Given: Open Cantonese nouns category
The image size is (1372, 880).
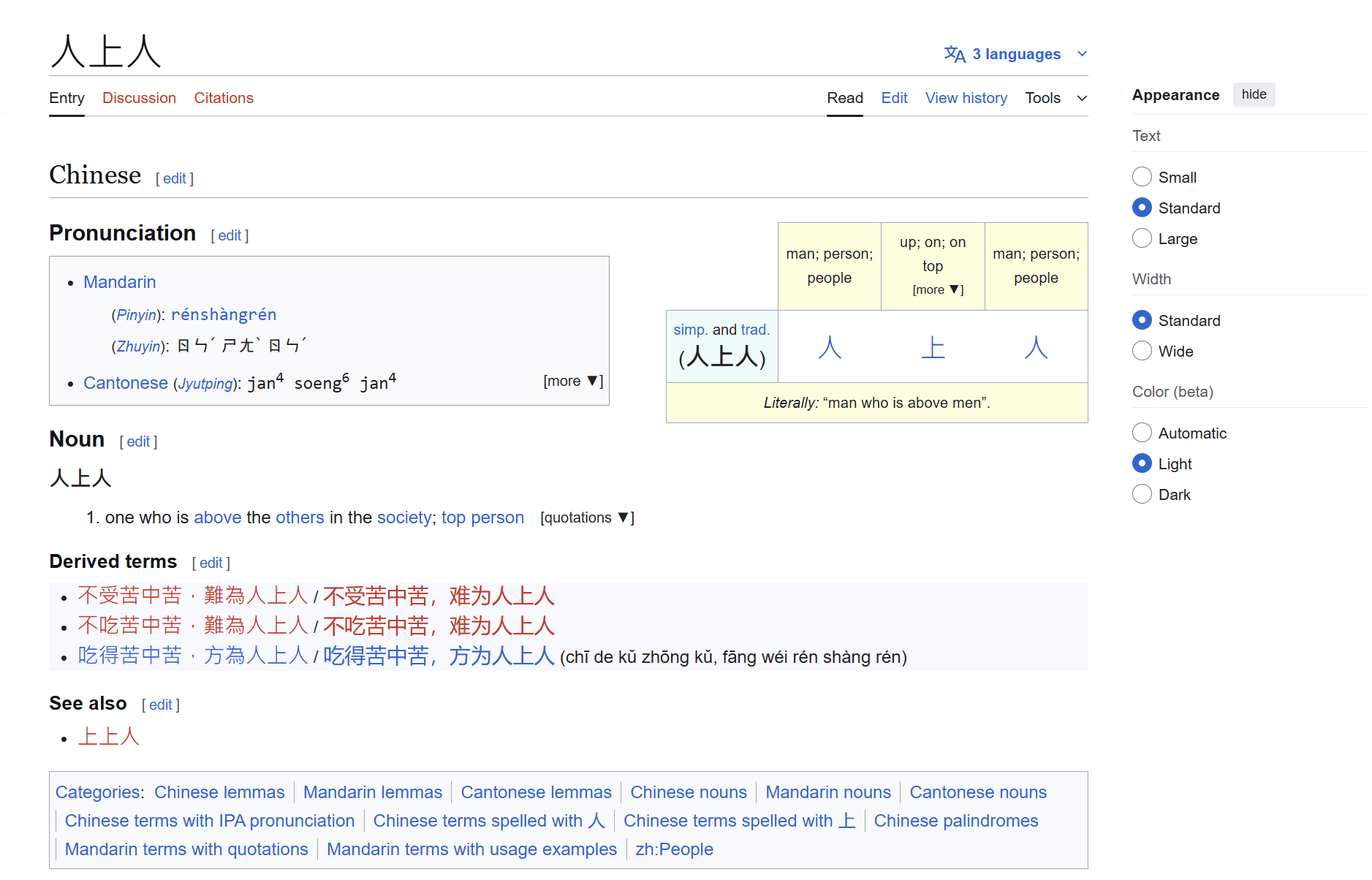Looking at the screenshot, I should pyautogui.click(x=978, y=792).
